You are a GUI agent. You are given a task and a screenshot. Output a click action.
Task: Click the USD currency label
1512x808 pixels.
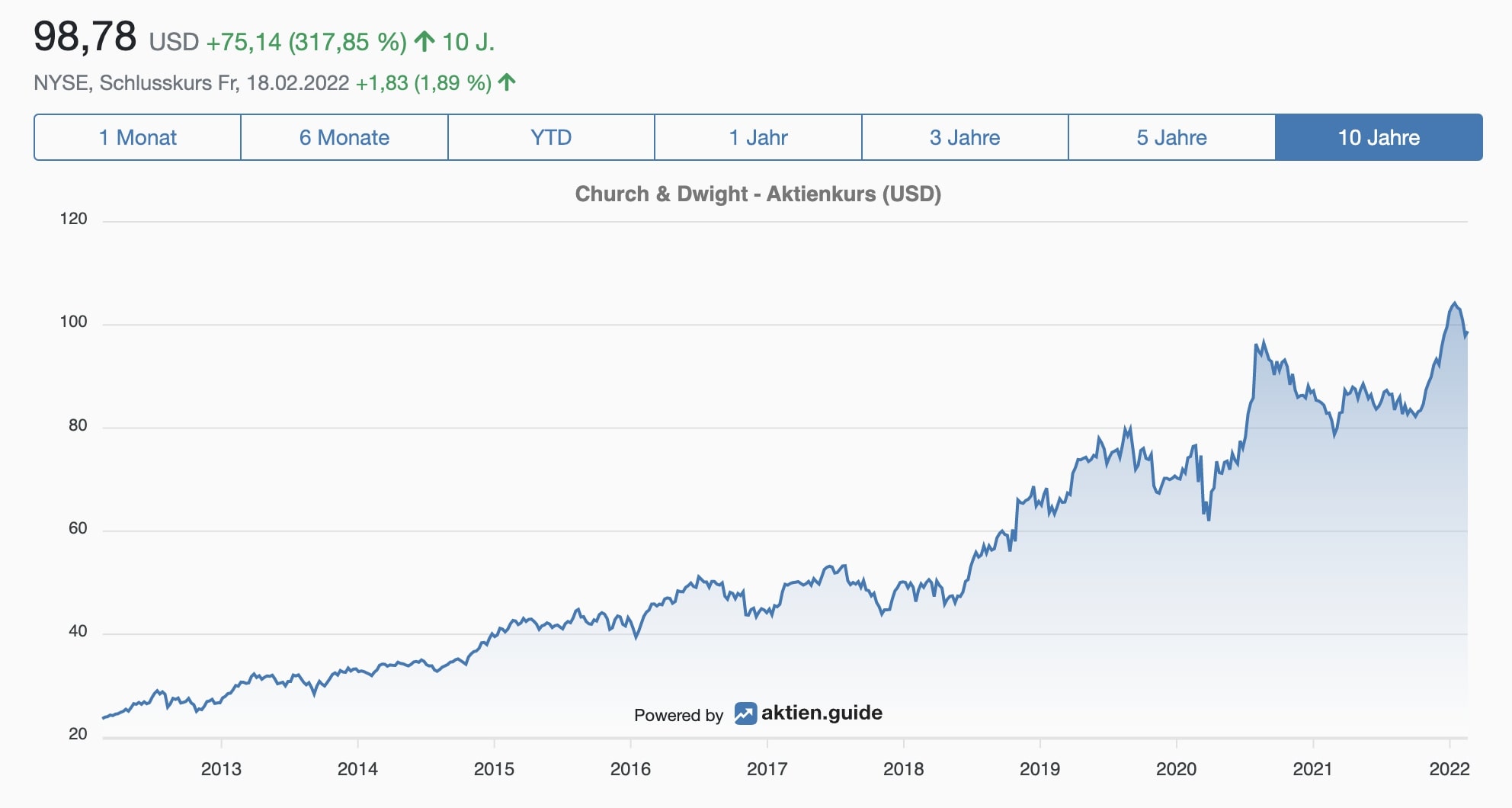click(x=174, y=41)
